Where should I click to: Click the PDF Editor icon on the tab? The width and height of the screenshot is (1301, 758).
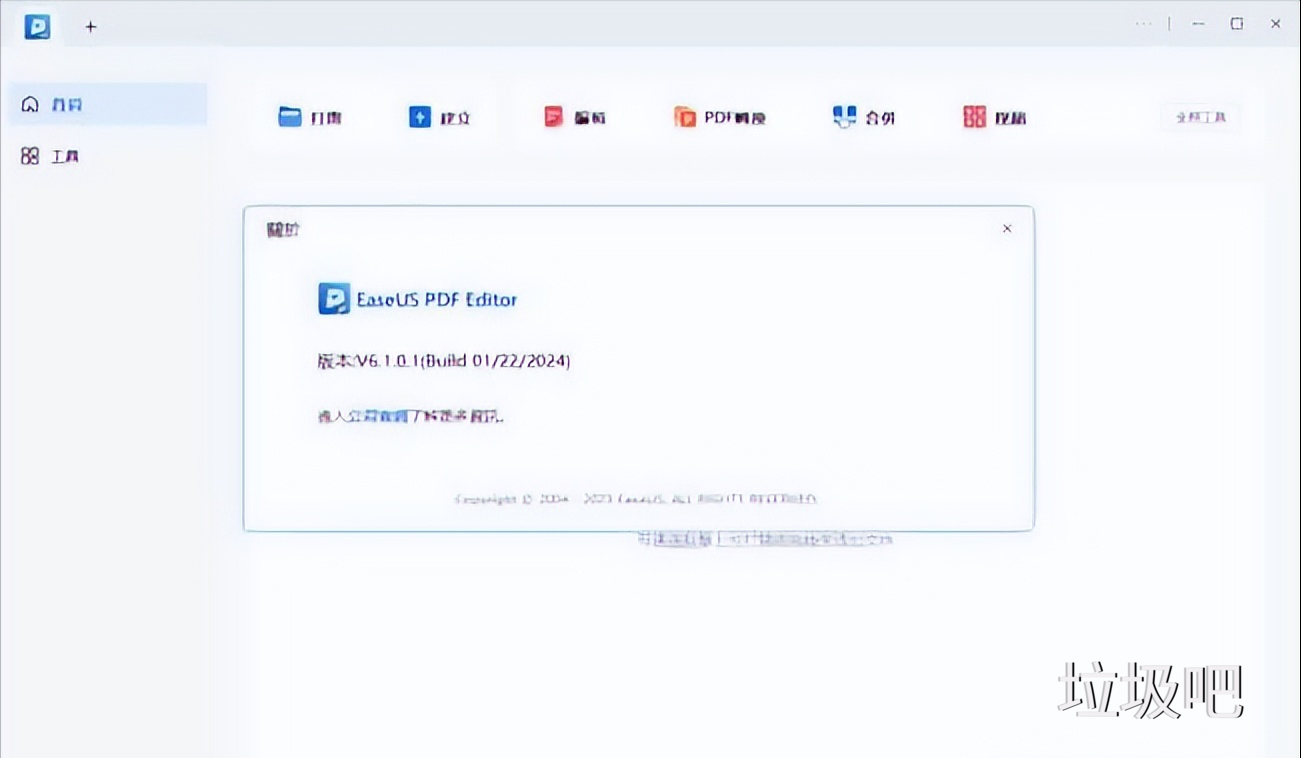point(37,26)
